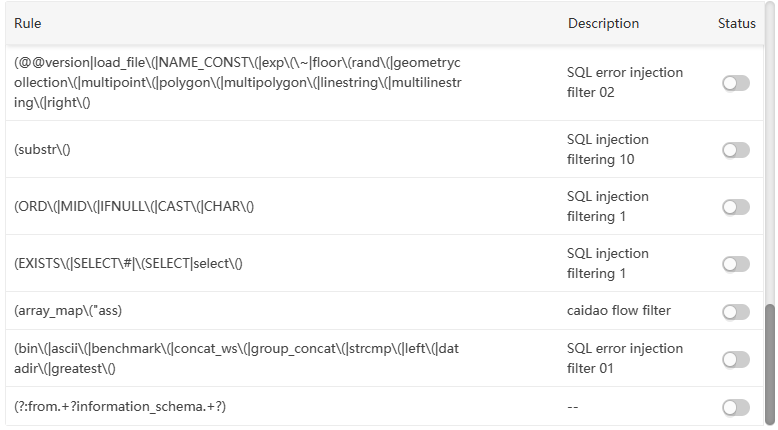Toggle the status switch for the substr rule
Image resolution: width=778 pixels, height=430 pixels.
(x=735, y=150)
